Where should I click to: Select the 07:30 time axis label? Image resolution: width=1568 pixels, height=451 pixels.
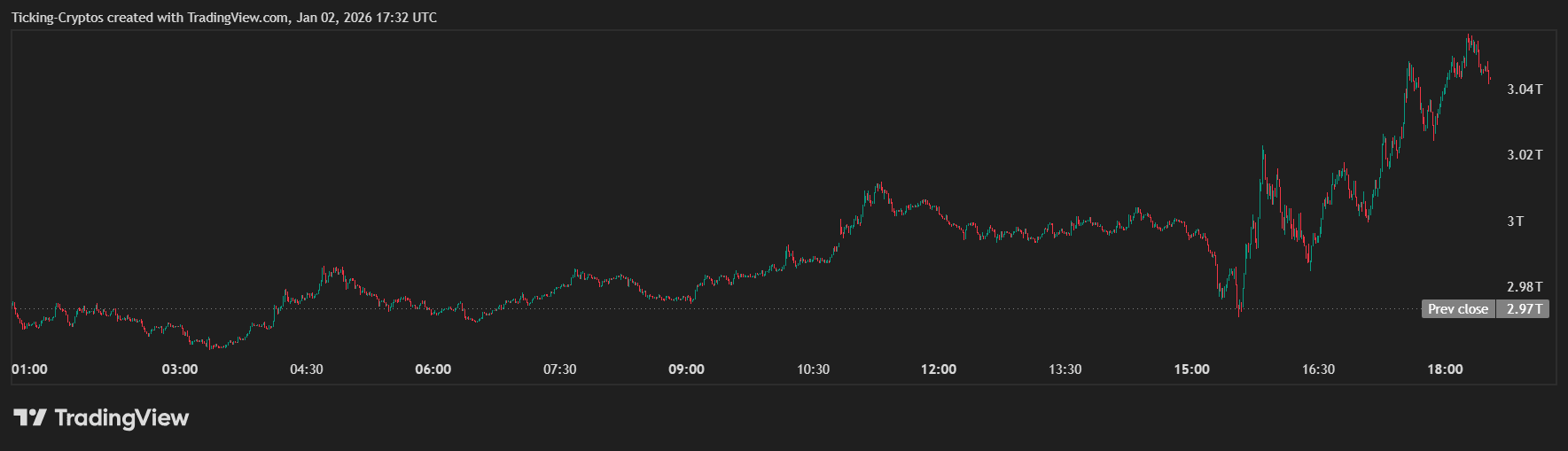(560, 369)
